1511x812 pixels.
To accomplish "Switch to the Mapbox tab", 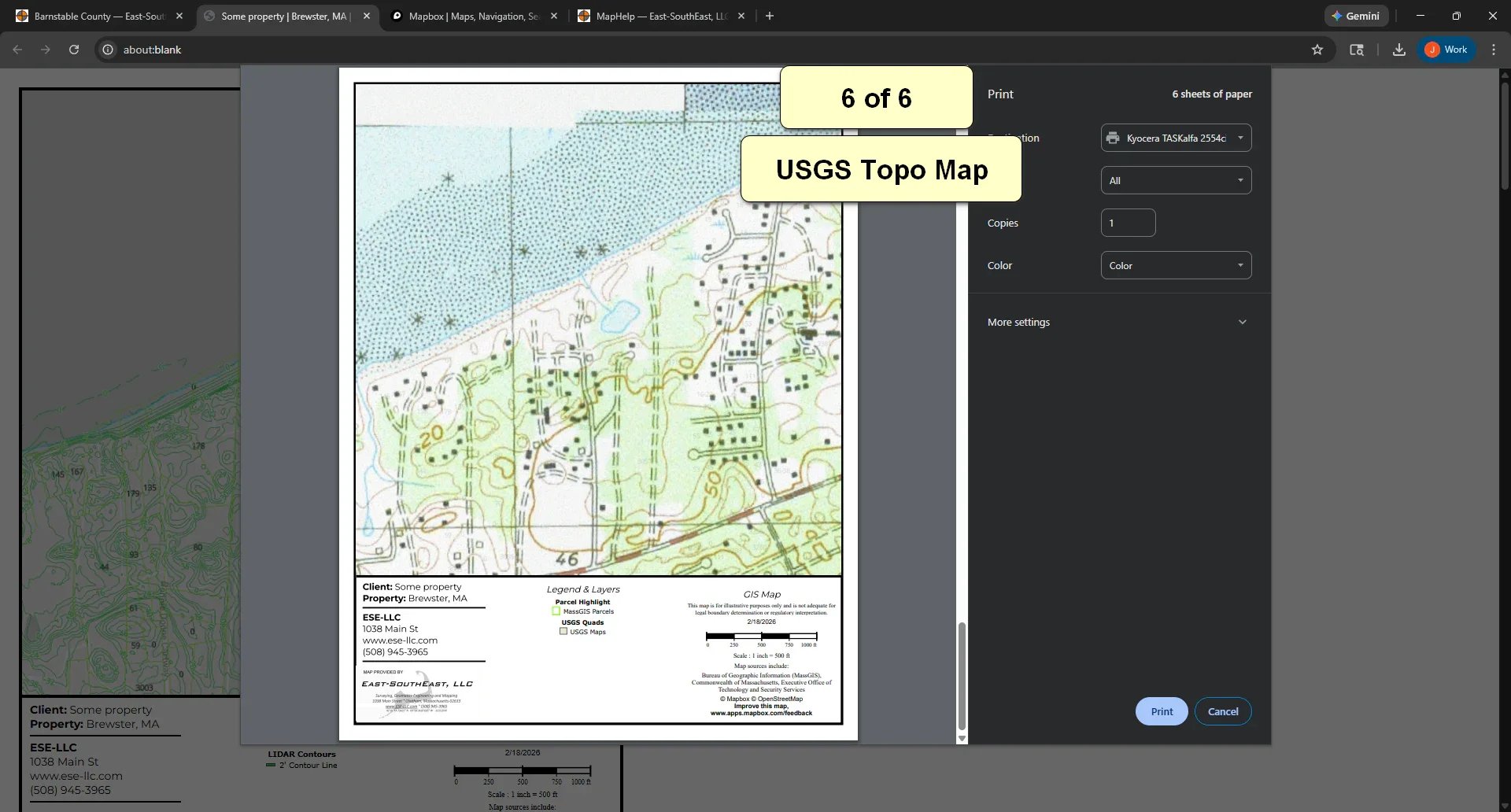I will 472,16.
